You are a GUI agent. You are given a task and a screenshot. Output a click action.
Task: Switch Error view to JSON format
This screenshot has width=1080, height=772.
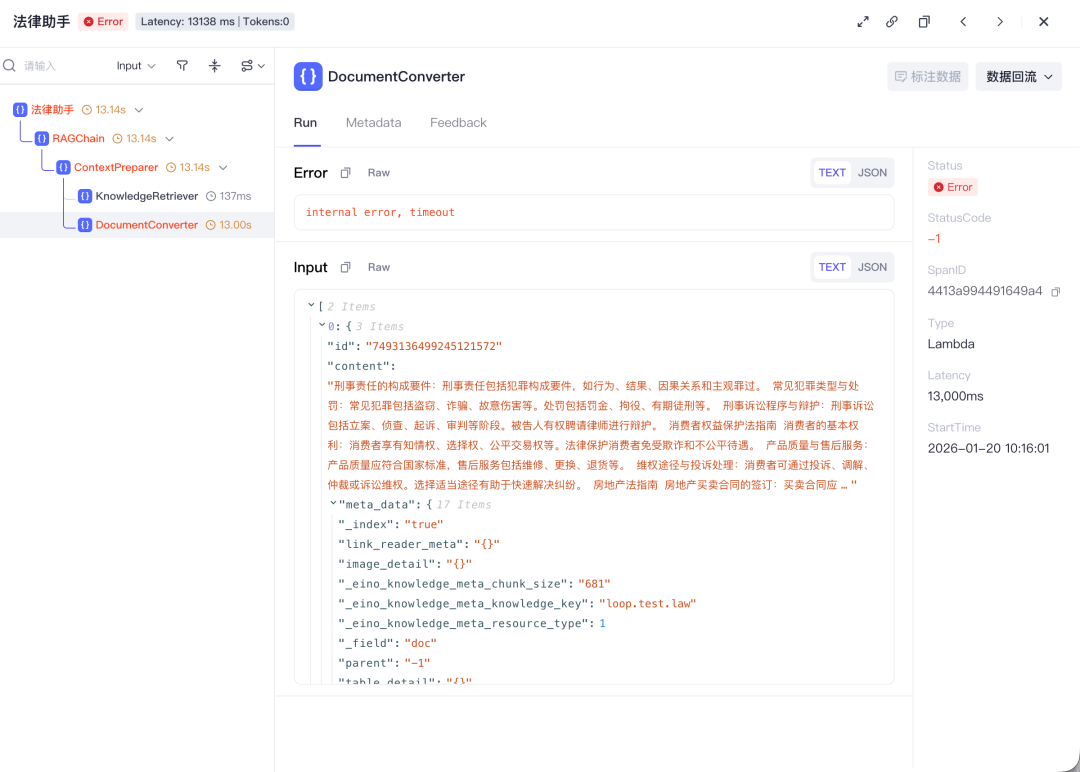(872, 173)
